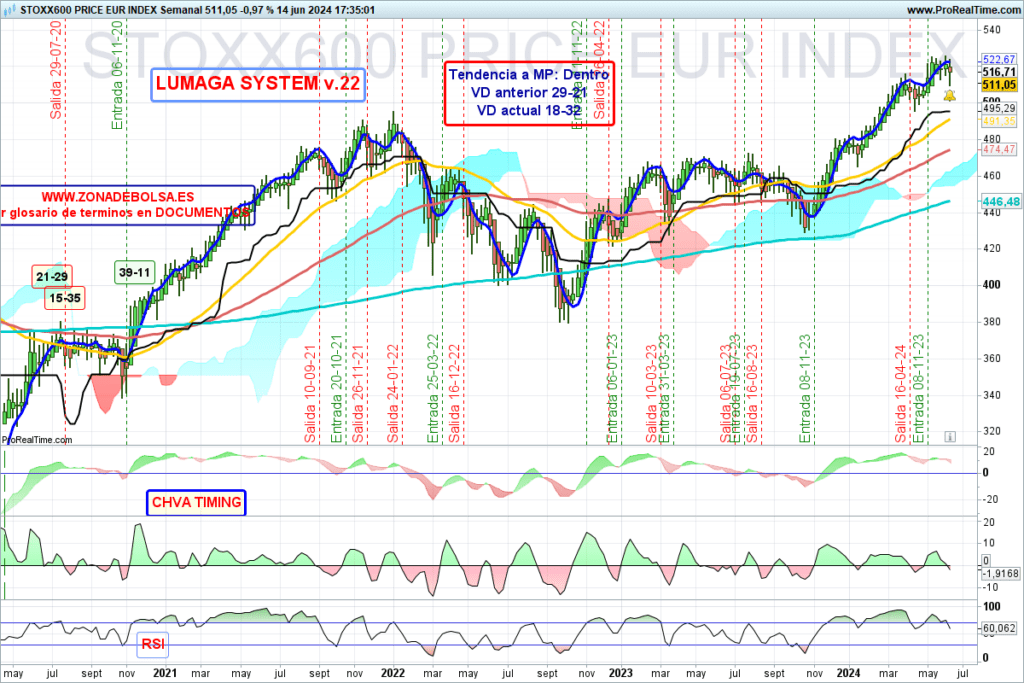Image resolution: width=1024 pixels, height=683 pixels.
Task: Select the Salida 29-07-20 marker label
Action: click(x=56, y=70)
